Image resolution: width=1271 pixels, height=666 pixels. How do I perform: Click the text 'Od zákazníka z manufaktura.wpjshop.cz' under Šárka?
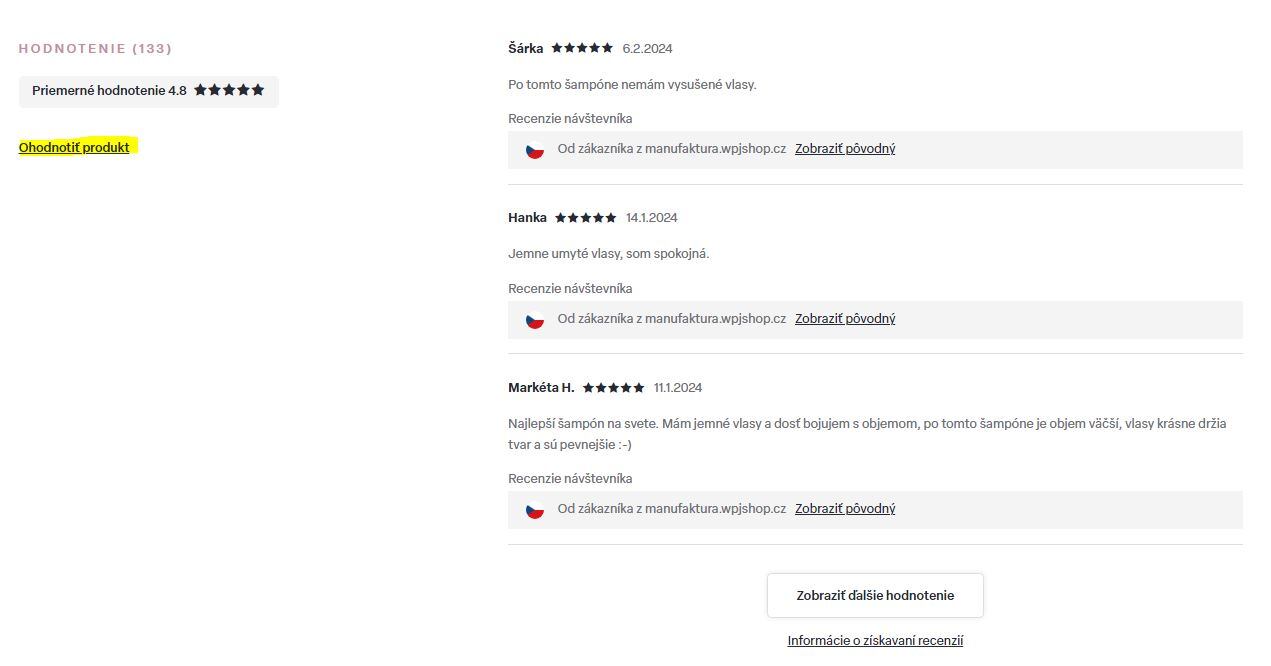click(x=672, y=149)
